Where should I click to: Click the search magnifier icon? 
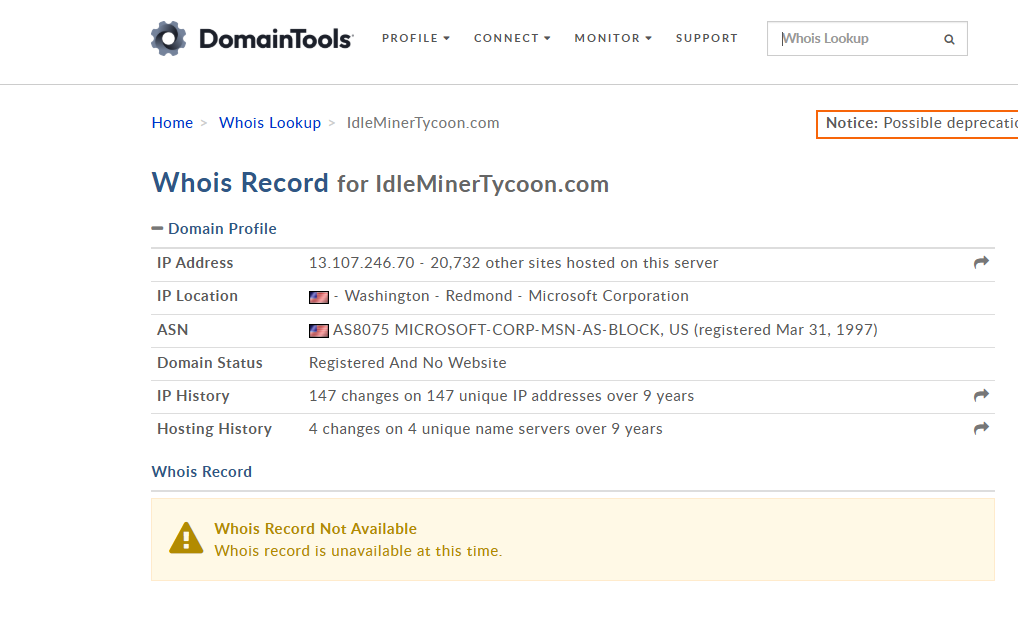click(949, 39)
